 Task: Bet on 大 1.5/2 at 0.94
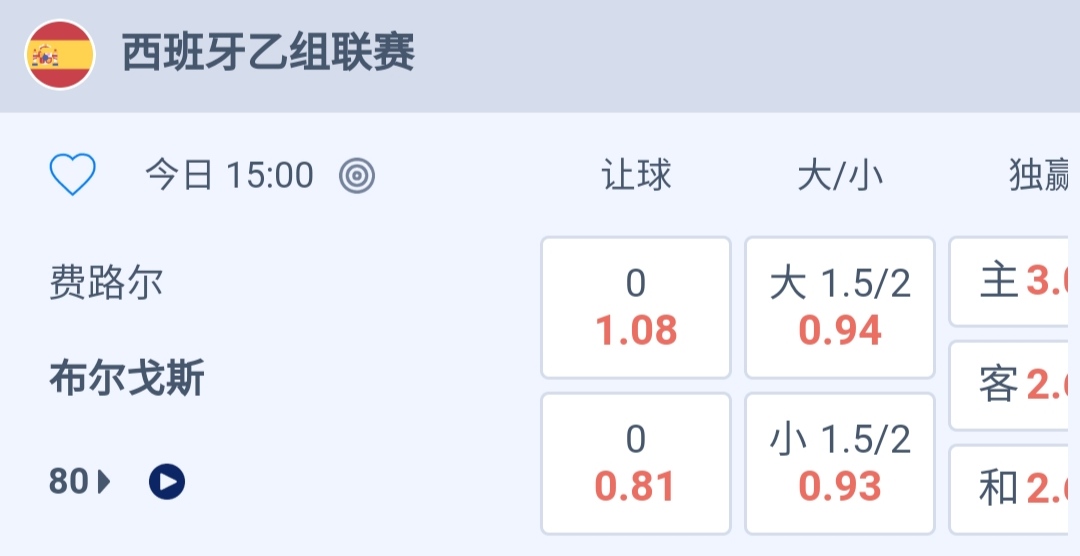tap(840, 308)
